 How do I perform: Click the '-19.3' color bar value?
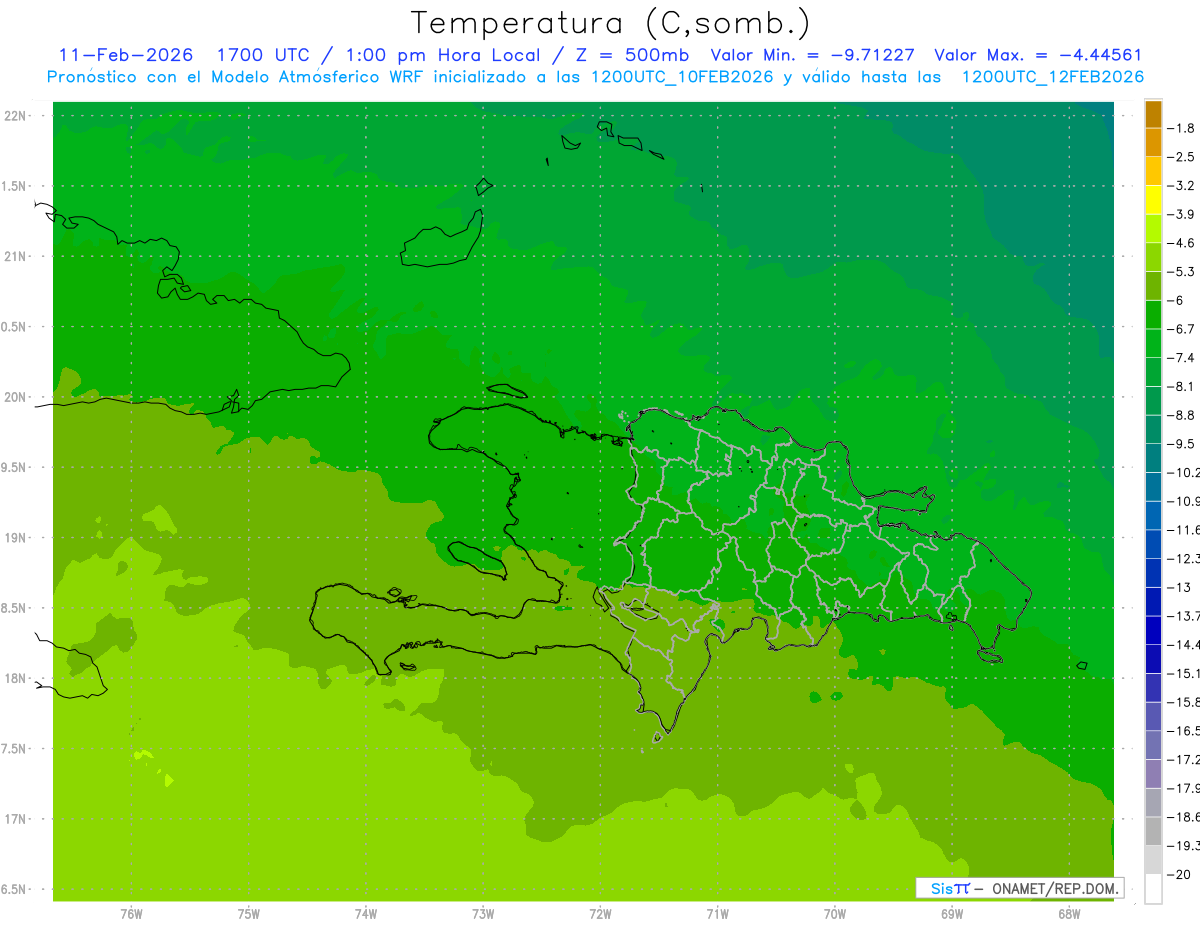1184,846
